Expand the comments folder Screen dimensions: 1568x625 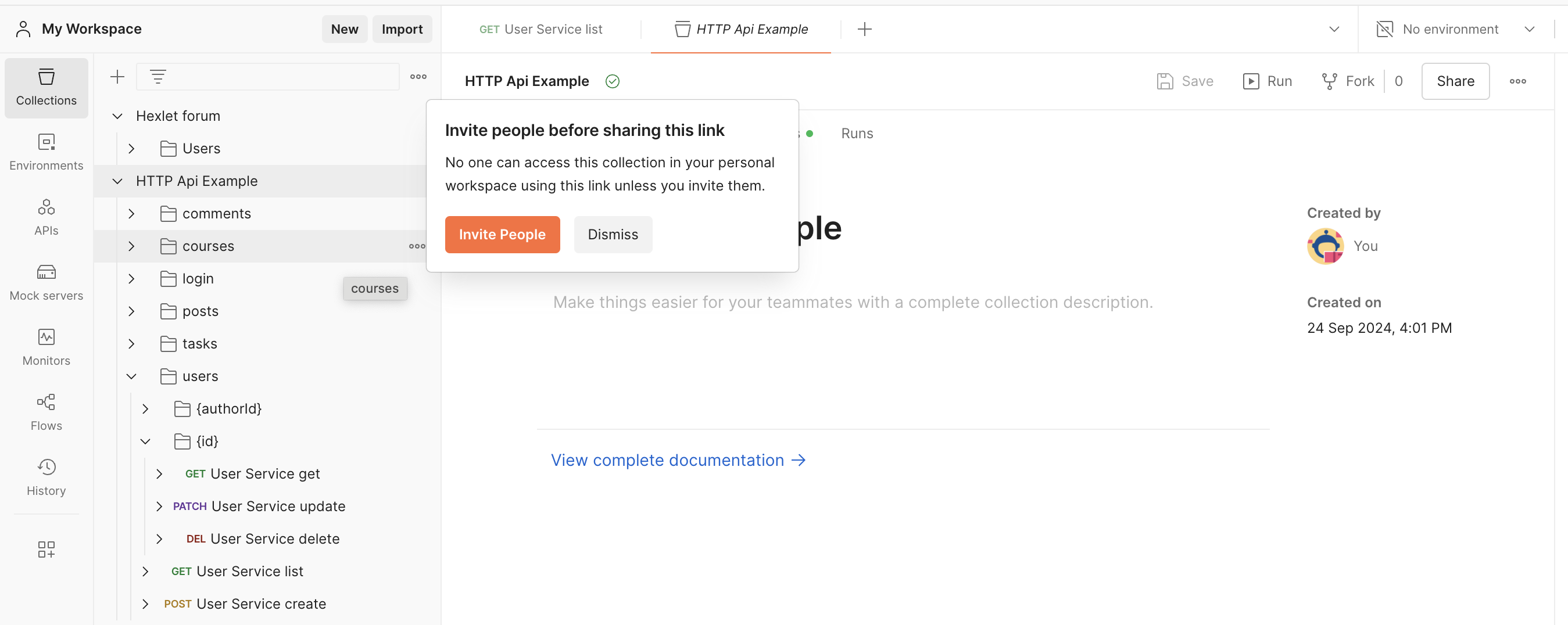tap(131, 214)
